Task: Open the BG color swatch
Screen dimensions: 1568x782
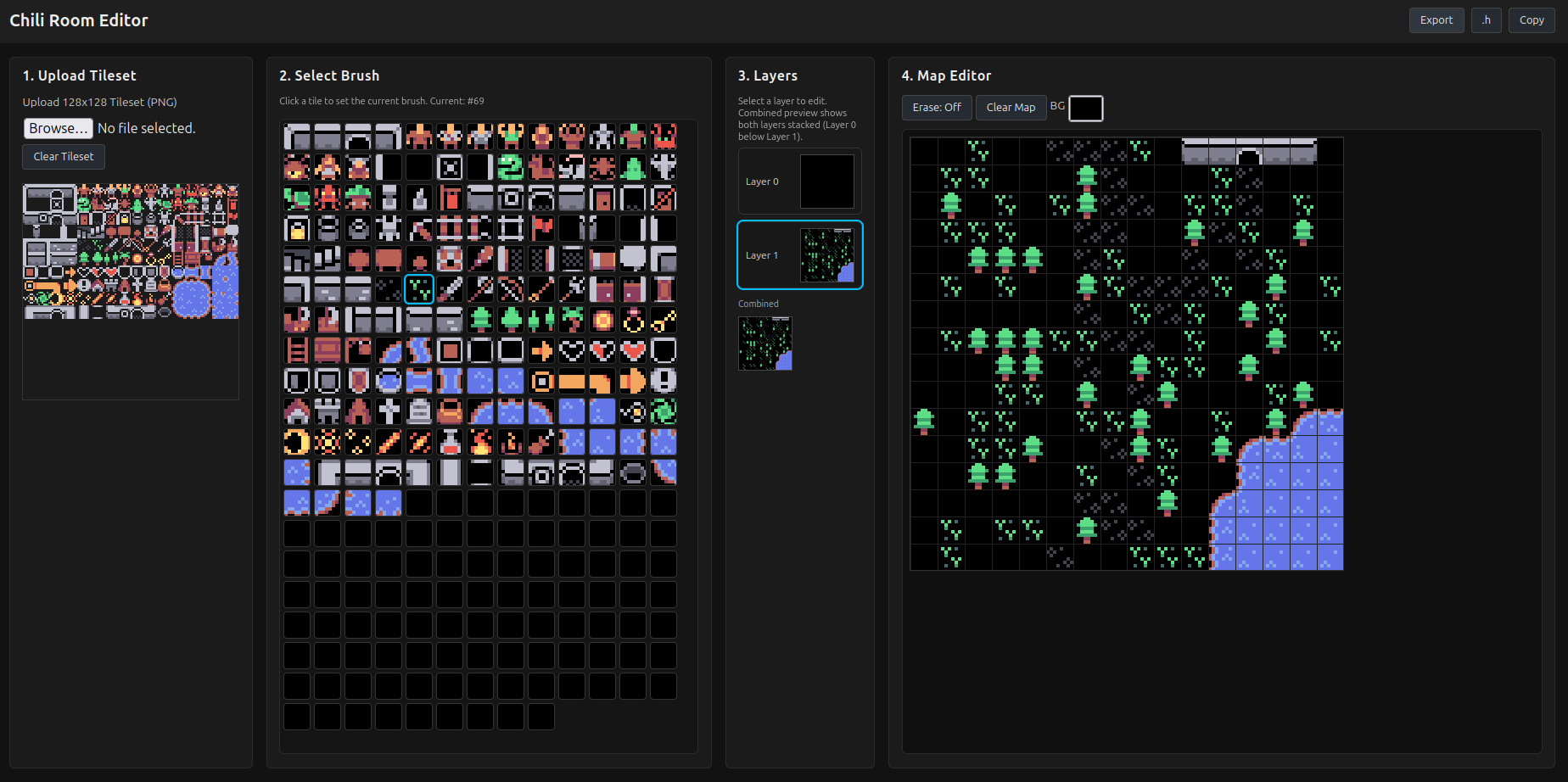Action: click(1086, 109)
